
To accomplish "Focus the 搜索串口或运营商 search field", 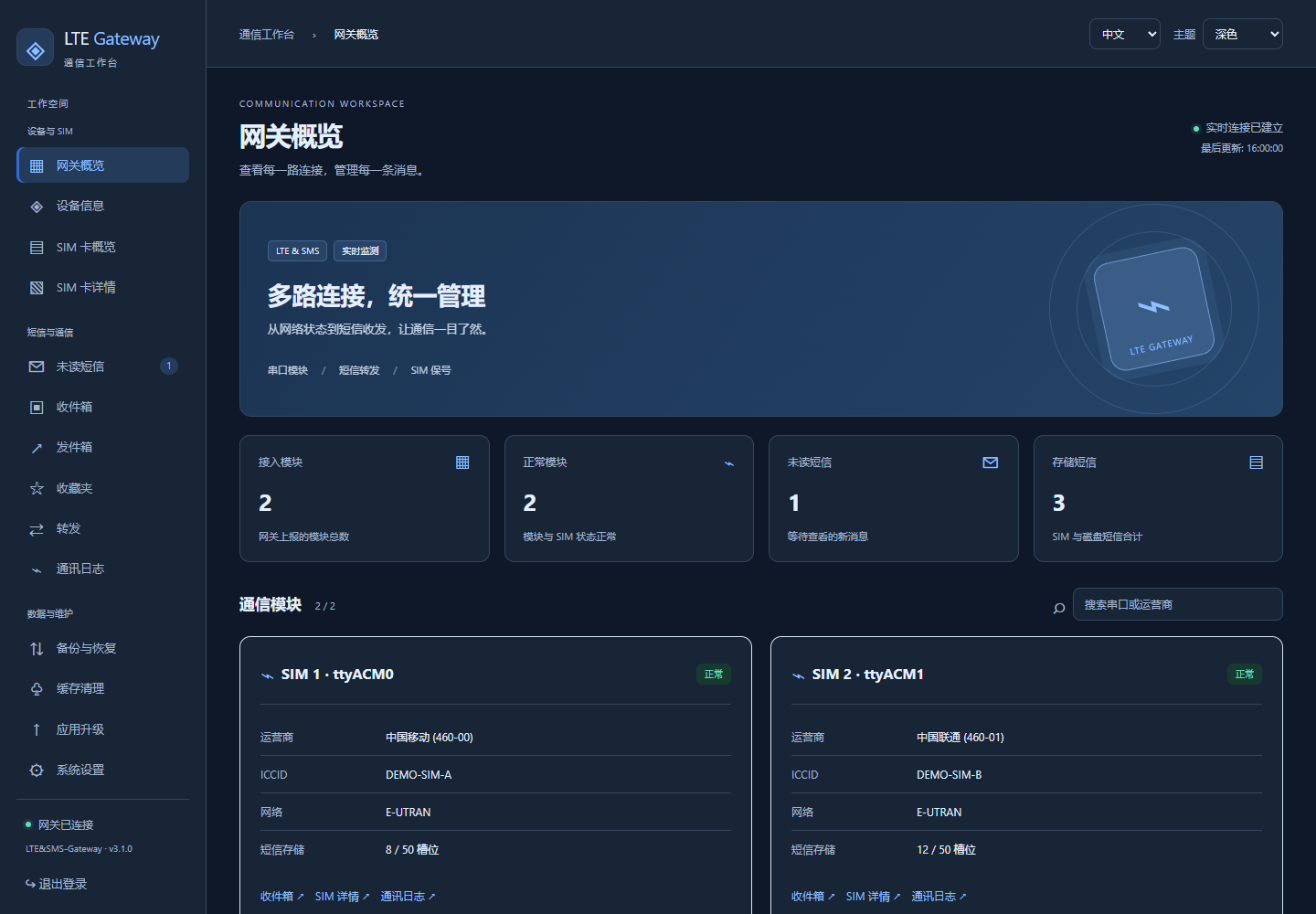I will tap(1178, 604).
